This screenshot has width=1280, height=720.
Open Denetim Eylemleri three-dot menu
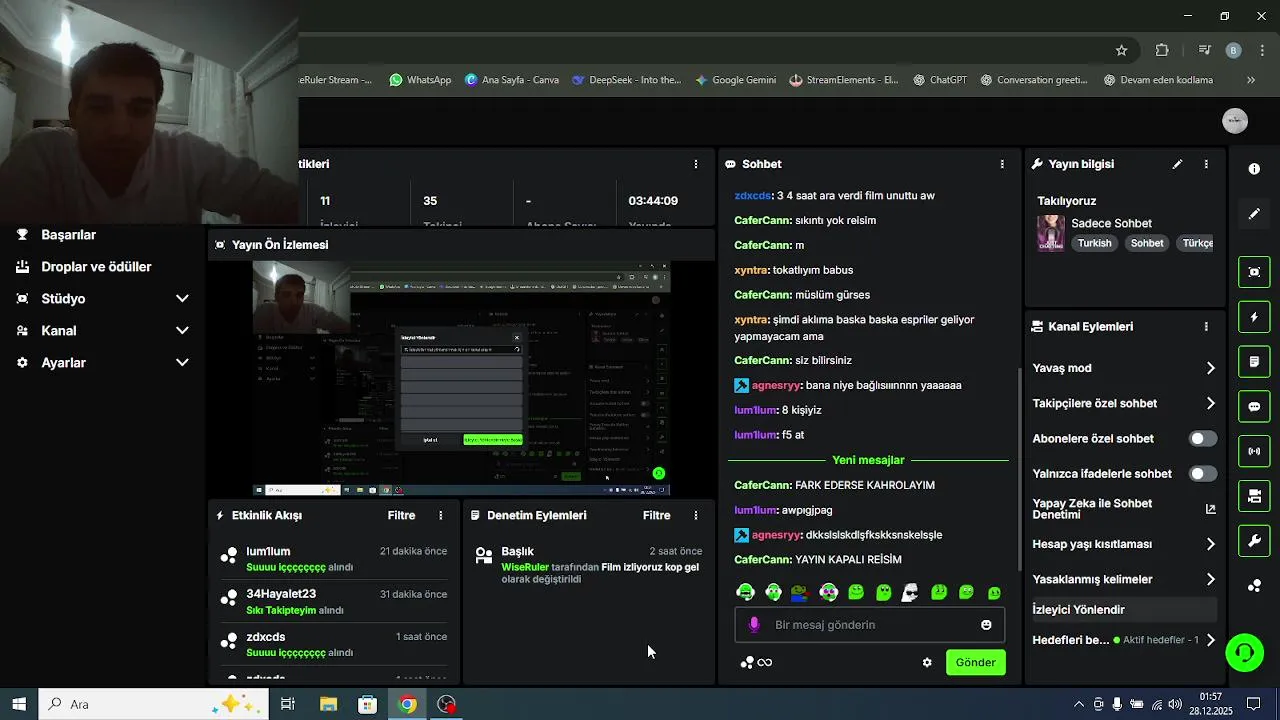click(x=696, y=516)
